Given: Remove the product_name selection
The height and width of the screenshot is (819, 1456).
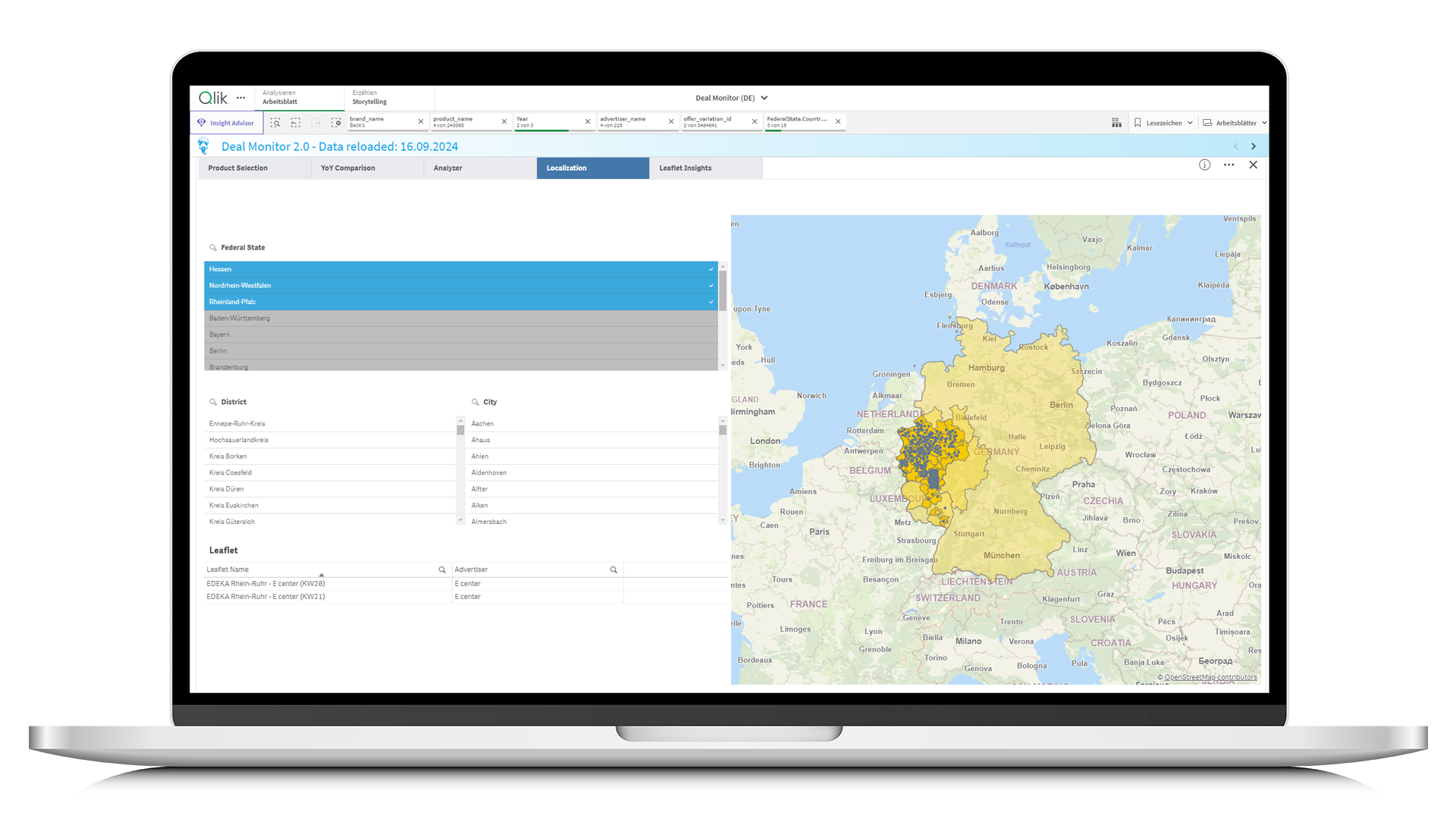Looking at the screenshot, I should [x=504, y=121].
